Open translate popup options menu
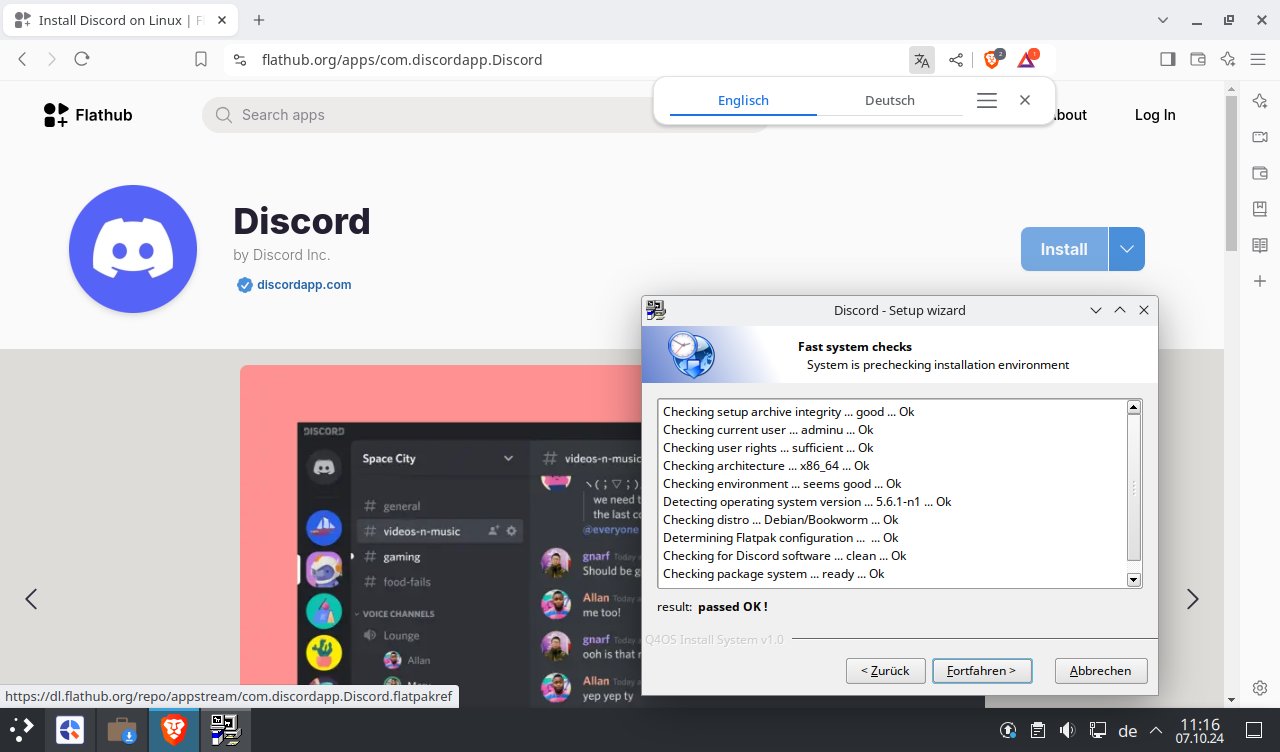This screenshot has height=752, width=1280. tap(987, 100)
